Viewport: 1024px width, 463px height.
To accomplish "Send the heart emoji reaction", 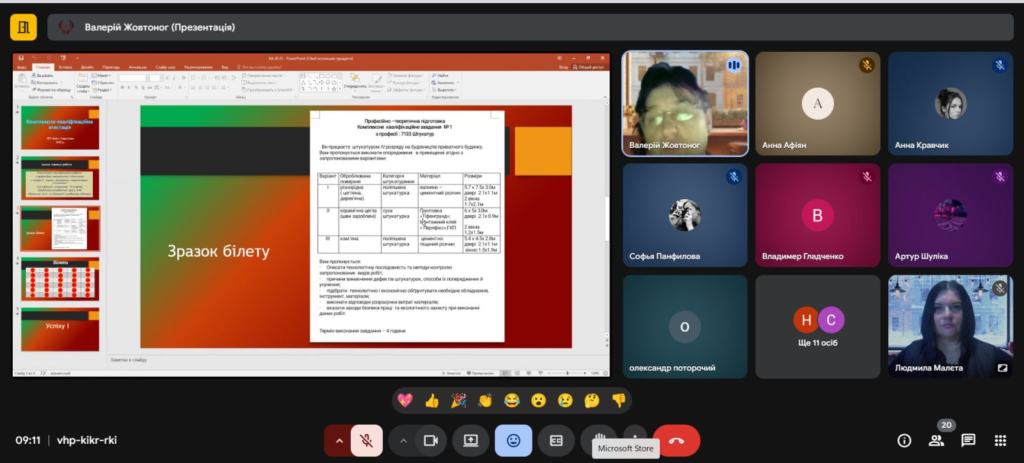I will (x=406, y=400).
